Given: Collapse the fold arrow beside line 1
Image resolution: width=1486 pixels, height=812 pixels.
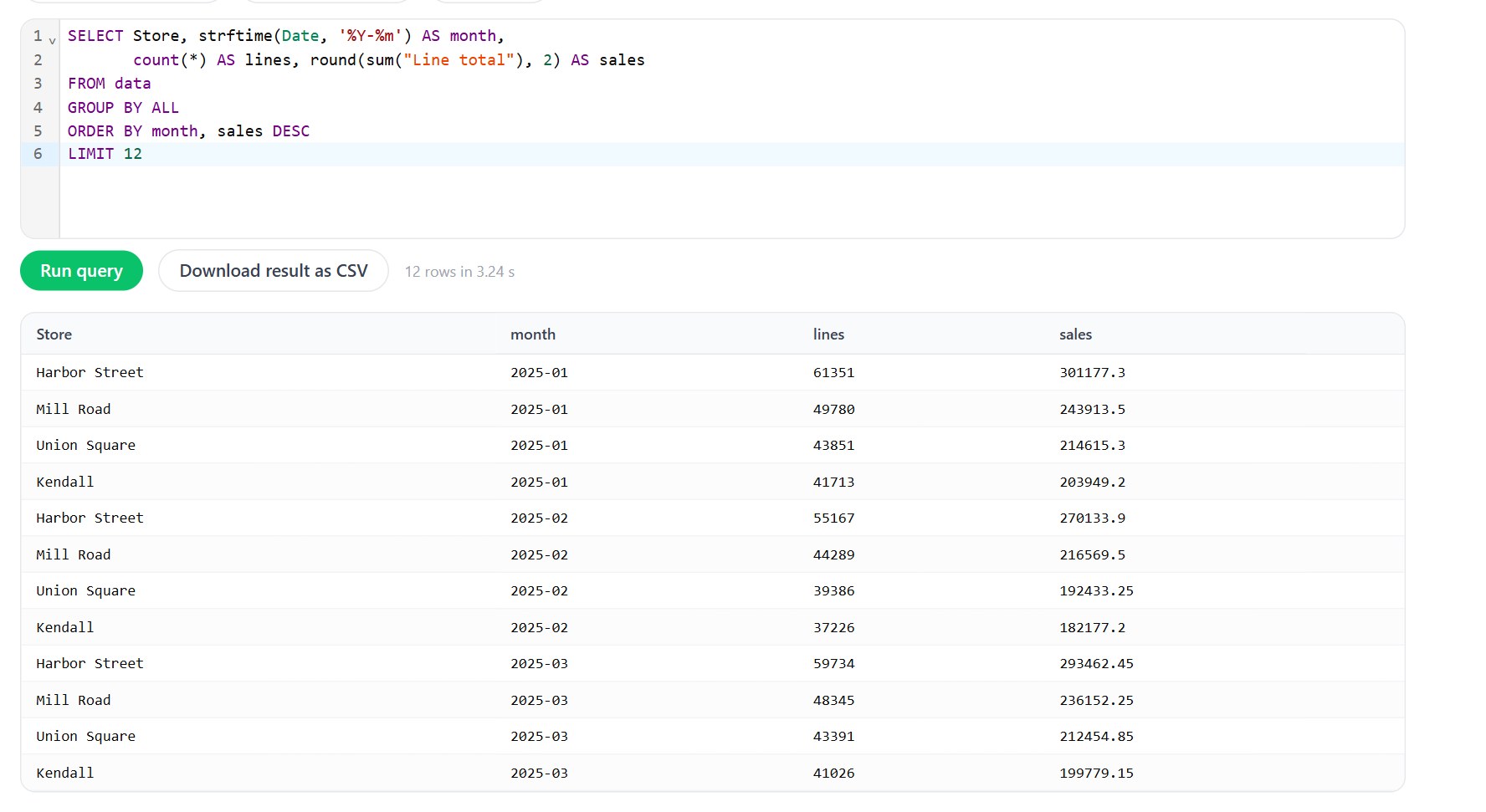Looking at the screenshot, I should (x=52, y=40).
